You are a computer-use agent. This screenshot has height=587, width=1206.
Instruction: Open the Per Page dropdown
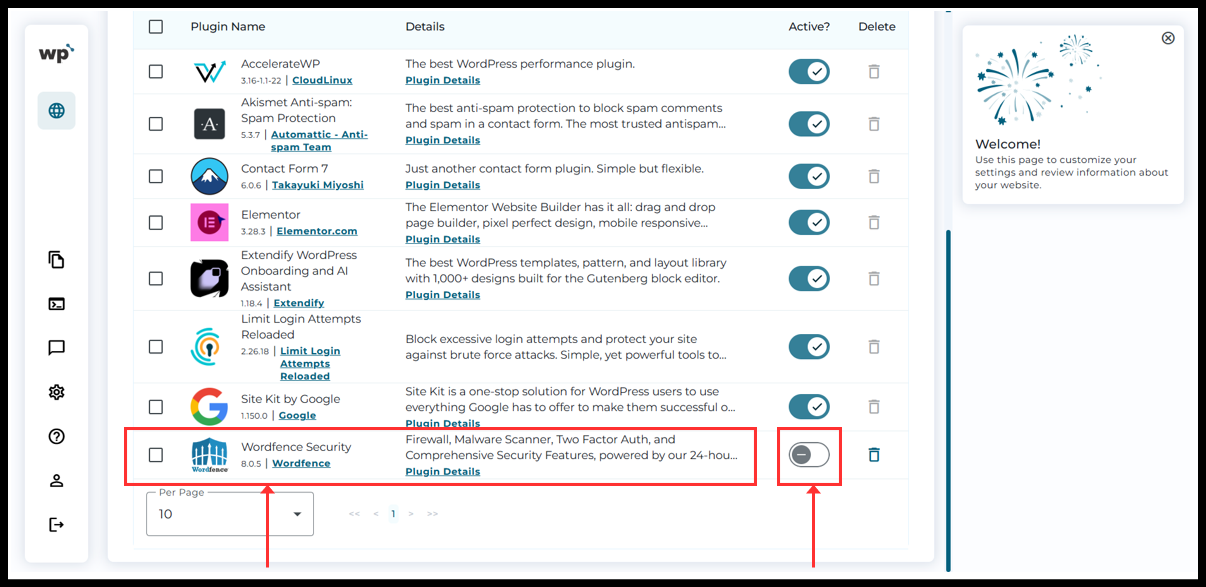(230, 513)
